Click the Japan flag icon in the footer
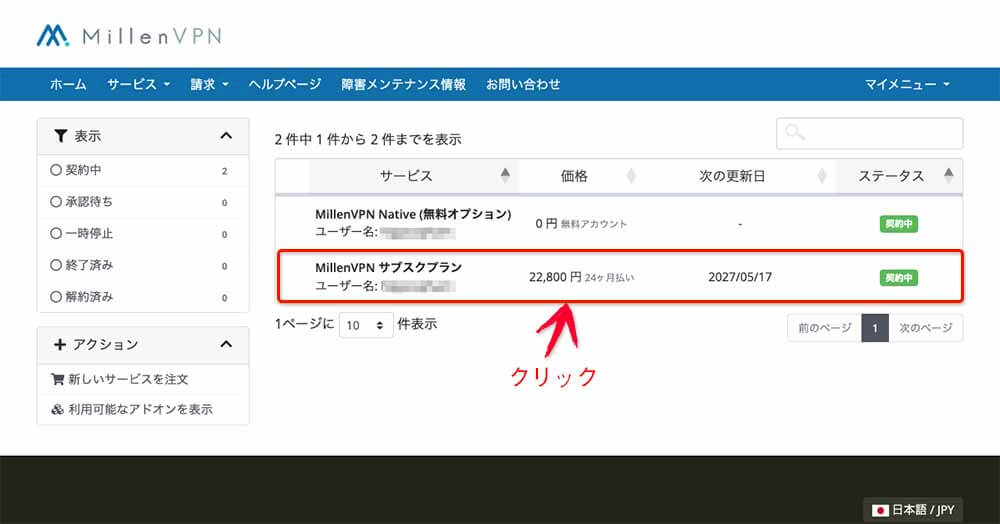The height and width of the screenshot is (524, 1000). coord(880,510)
